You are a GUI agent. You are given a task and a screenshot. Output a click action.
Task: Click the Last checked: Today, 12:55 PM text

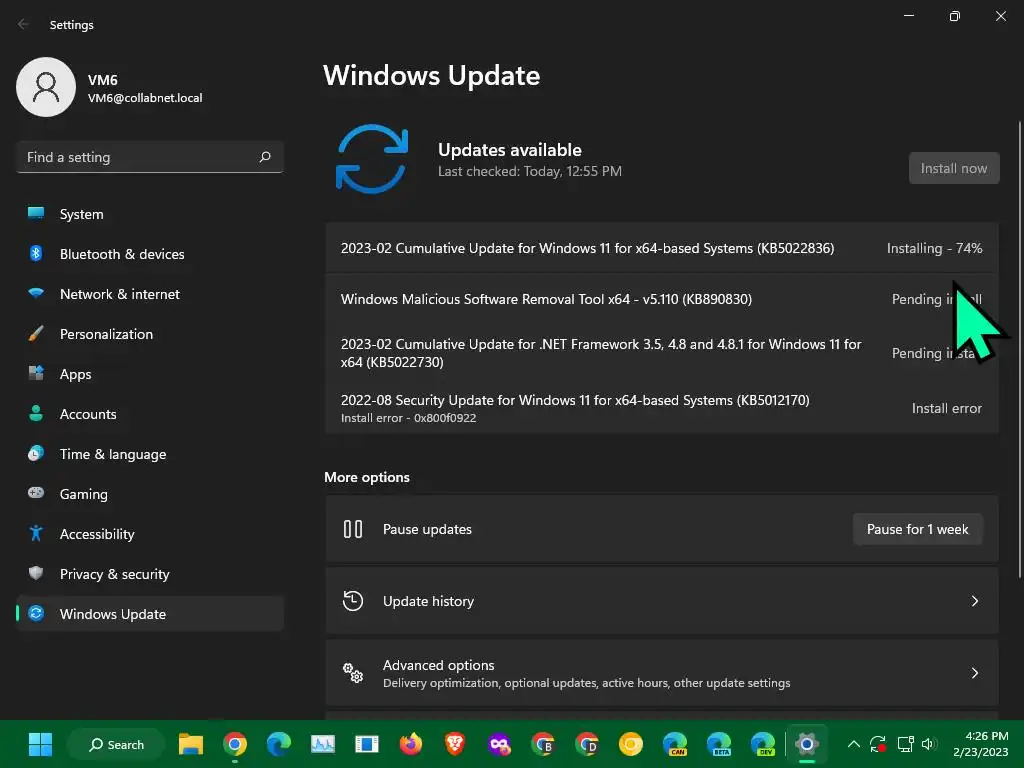coord(530,171)
